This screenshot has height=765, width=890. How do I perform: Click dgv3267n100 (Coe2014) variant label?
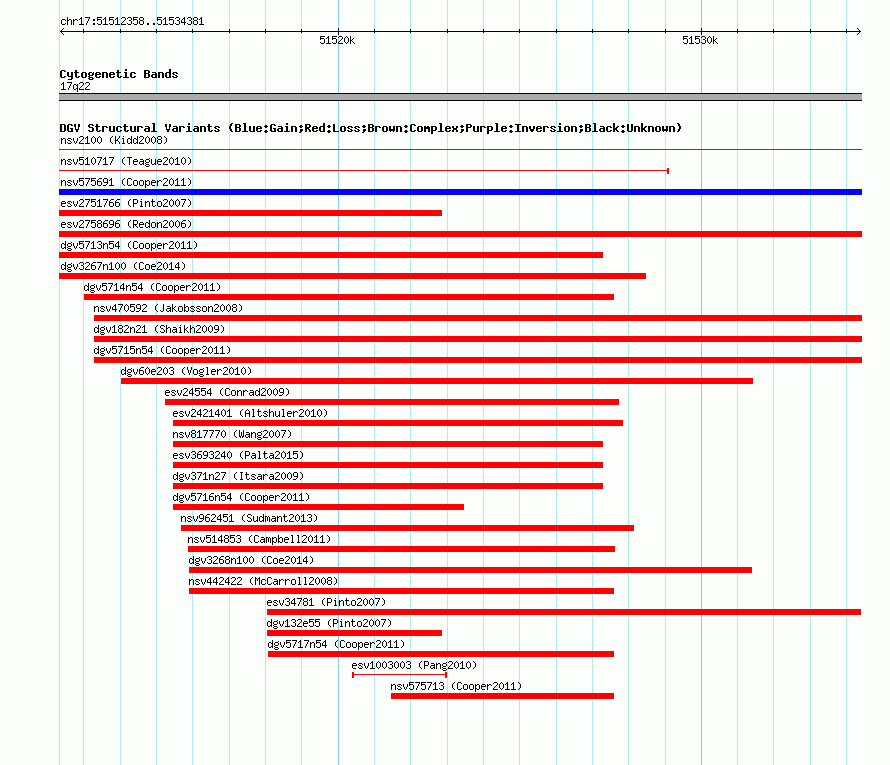pos(123,266)
